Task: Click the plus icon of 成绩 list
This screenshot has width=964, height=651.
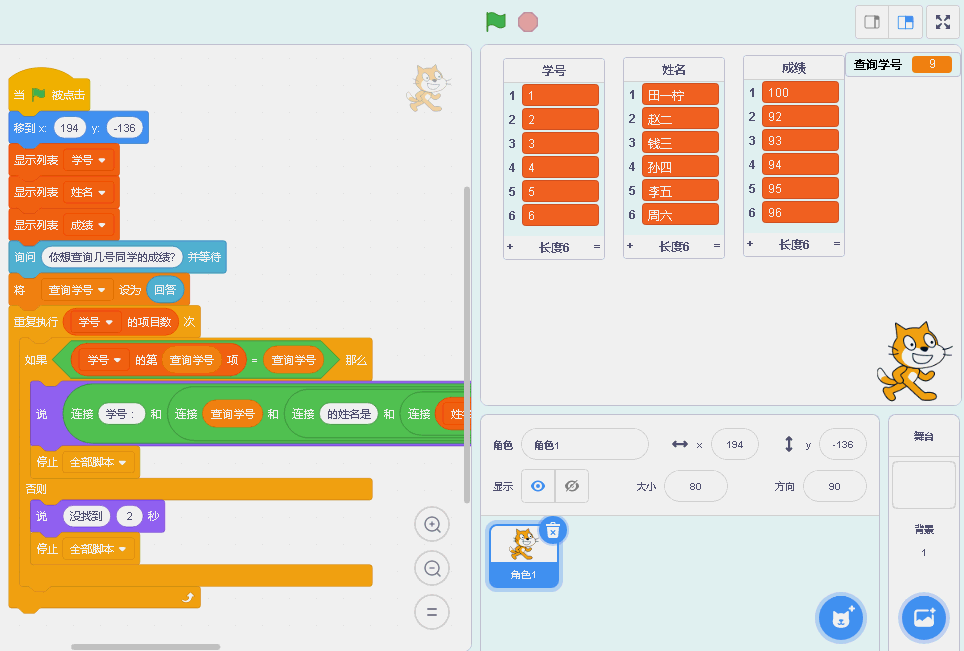Action: point(749,244)
